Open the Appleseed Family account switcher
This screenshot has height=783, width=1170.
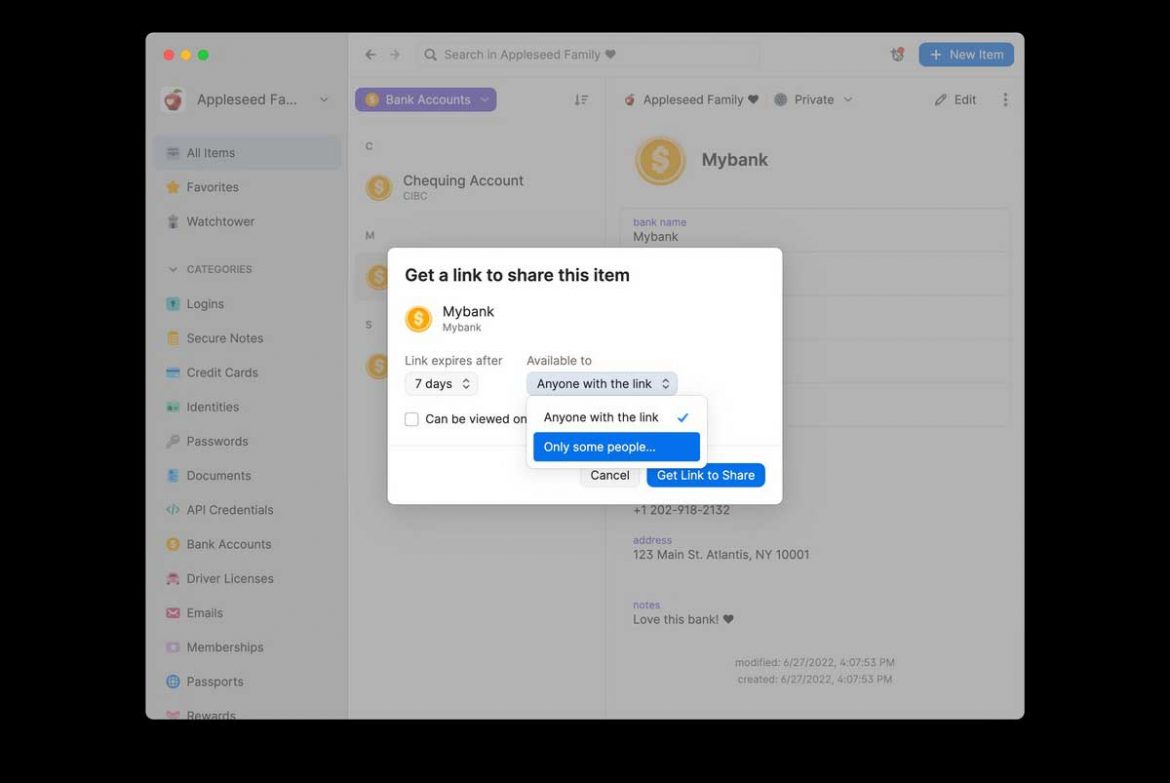pos(247,99)
